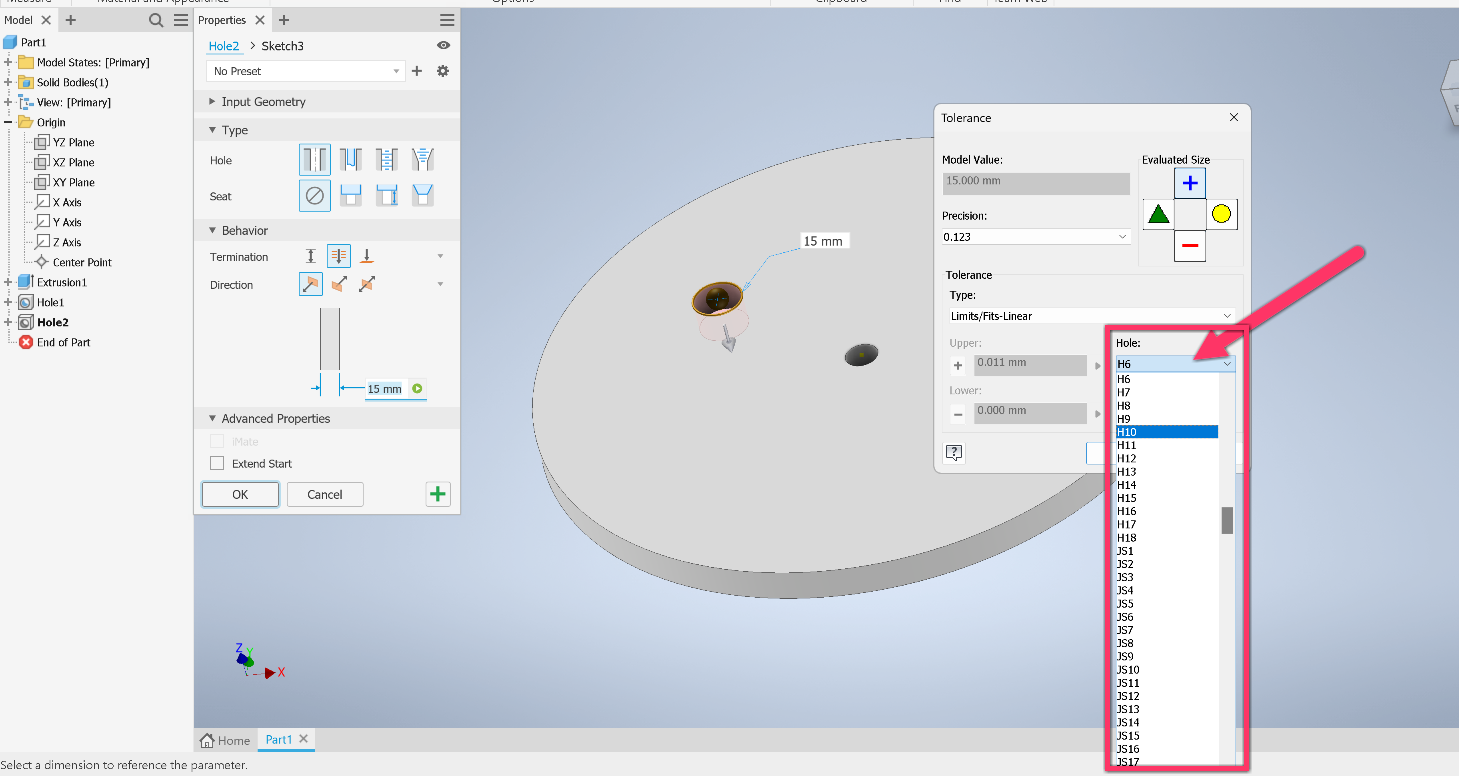1459x776 pixels.
Task: Collapse the Hole dropdown showing H6
Action: (x=1176, y=364)
